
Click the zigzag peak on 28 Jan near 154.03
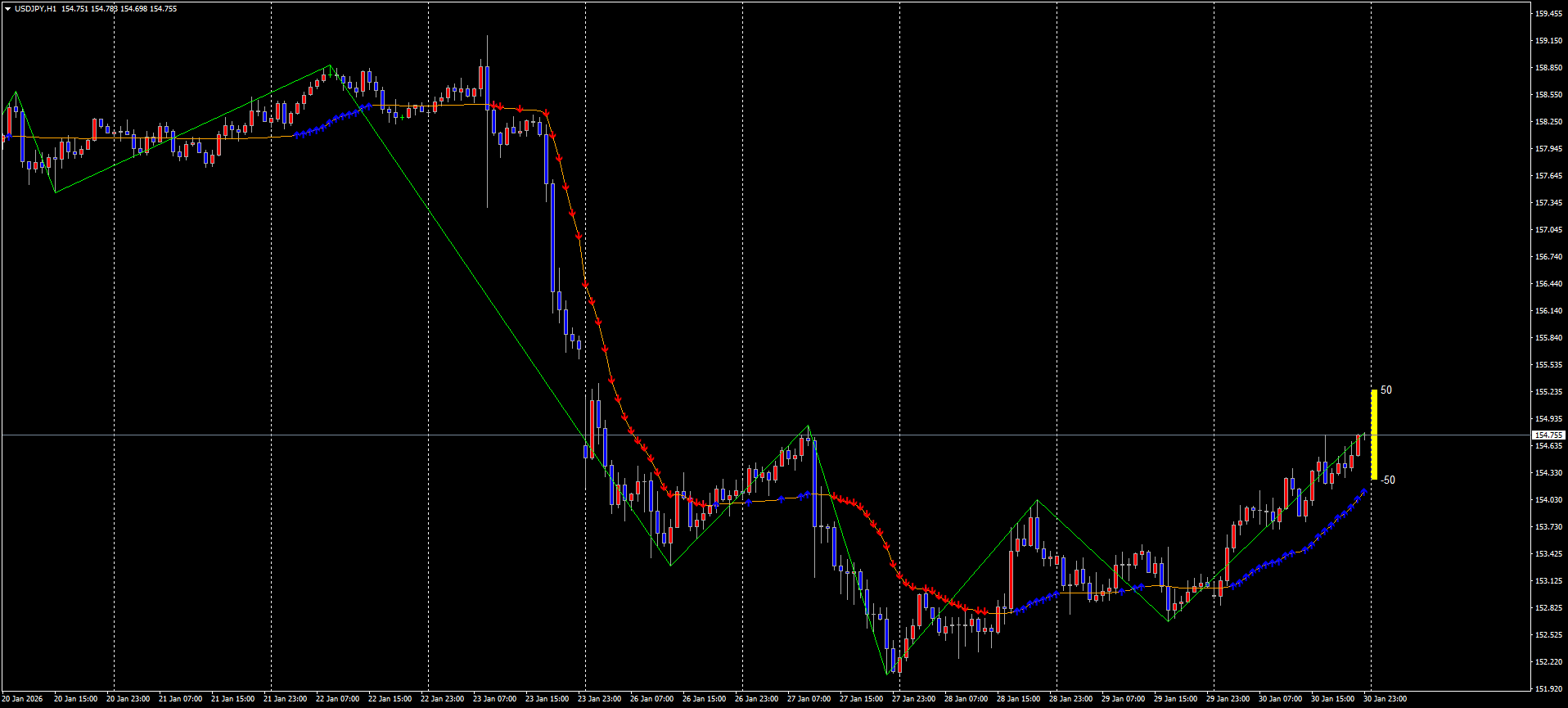pyautogui.click(x=1037, y=500)
